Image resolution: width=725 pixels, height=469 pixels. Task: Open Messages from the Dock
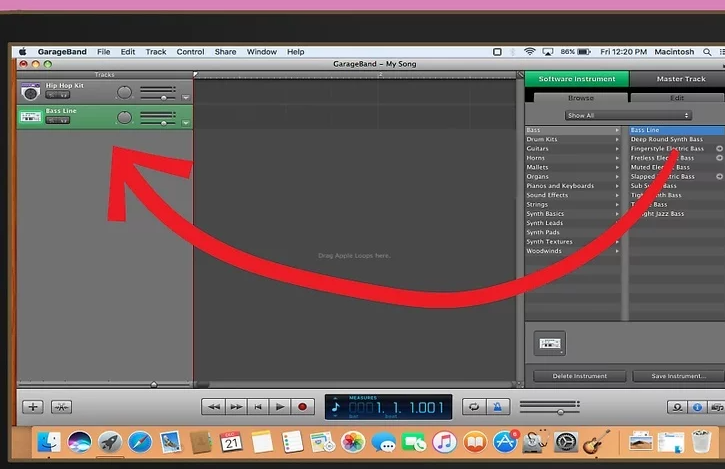pyautogui.click(x=383, y=442)
